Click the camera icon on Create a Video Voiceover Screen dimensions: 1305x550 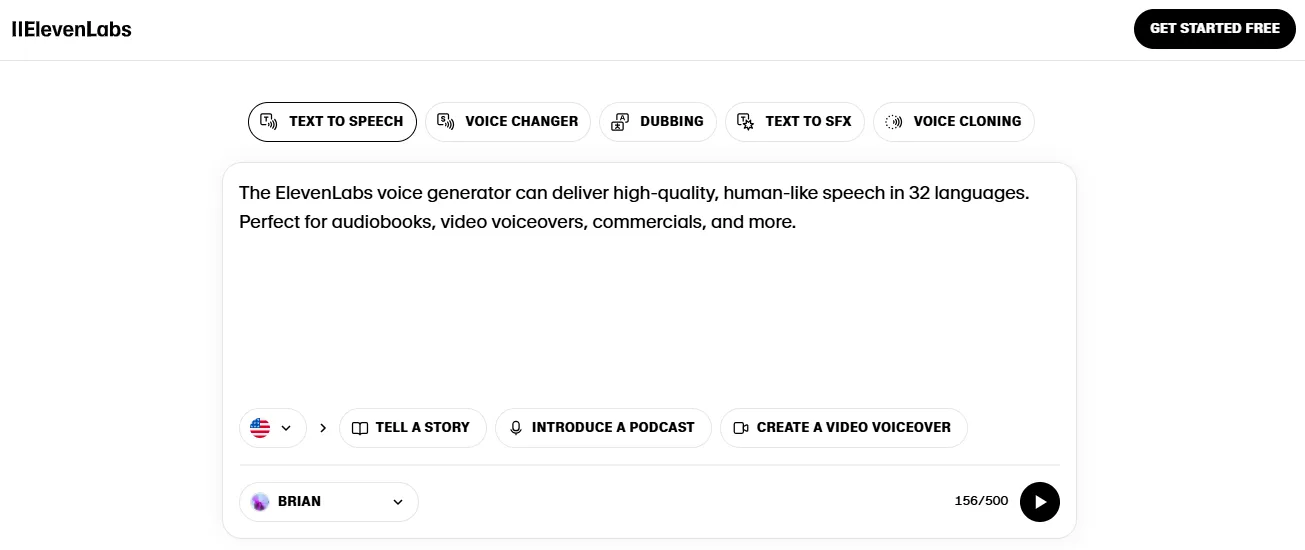[x=741, y=427]
